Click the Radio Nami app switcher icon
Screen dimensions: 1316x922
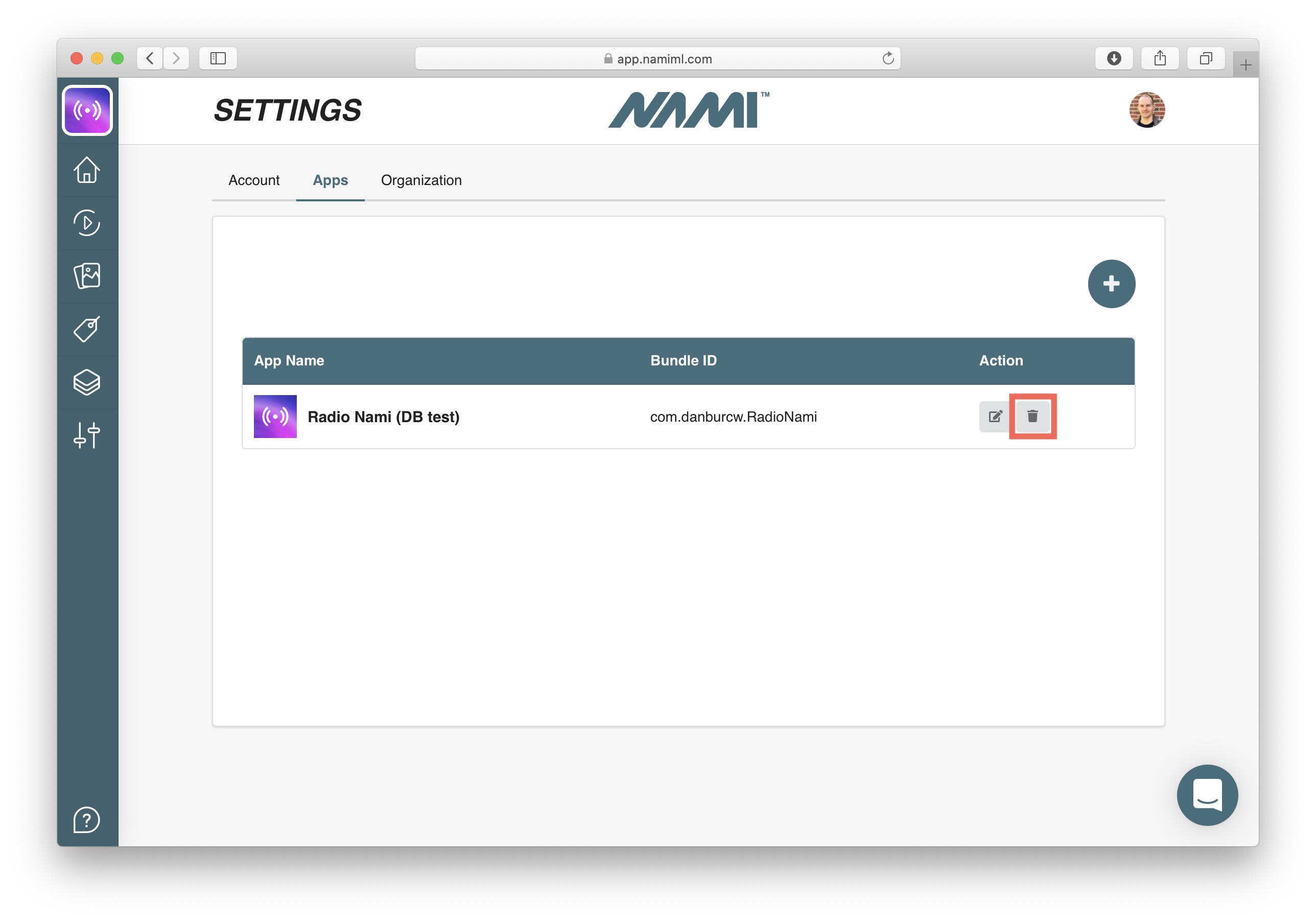(87, 110)
